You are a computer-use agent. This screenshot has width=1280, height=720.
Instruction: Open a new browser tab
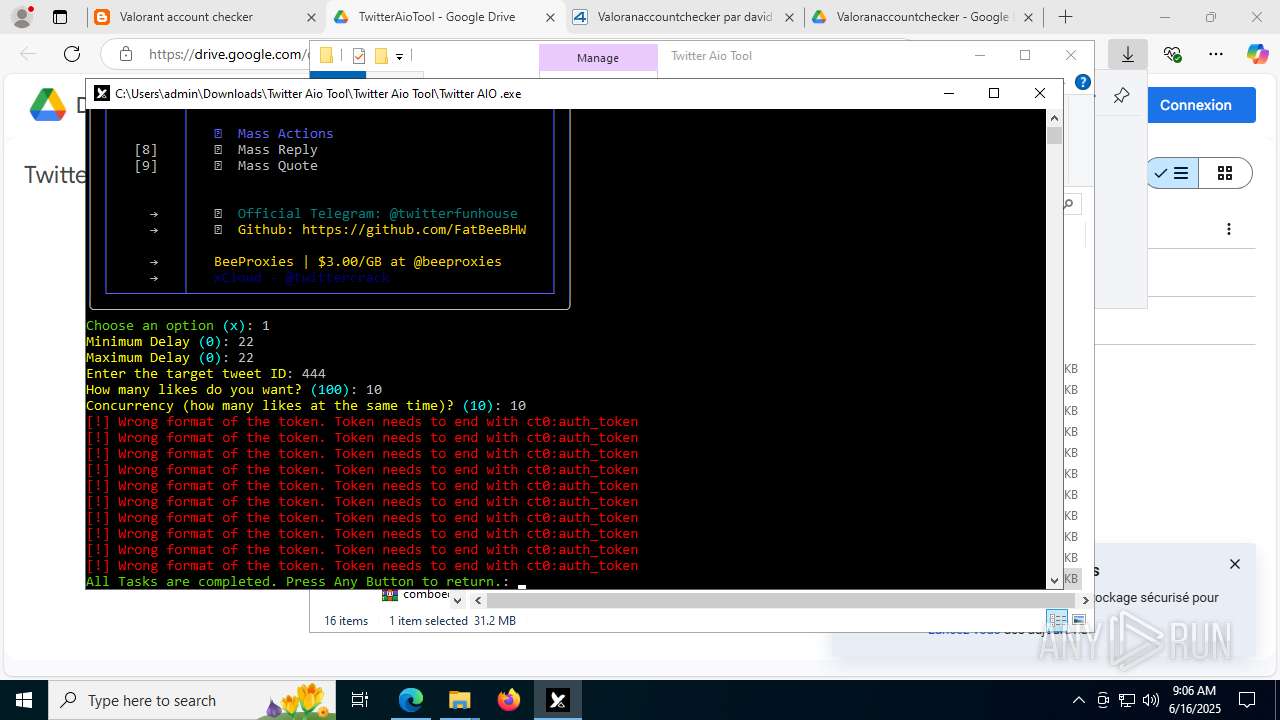click(1066, 17)
